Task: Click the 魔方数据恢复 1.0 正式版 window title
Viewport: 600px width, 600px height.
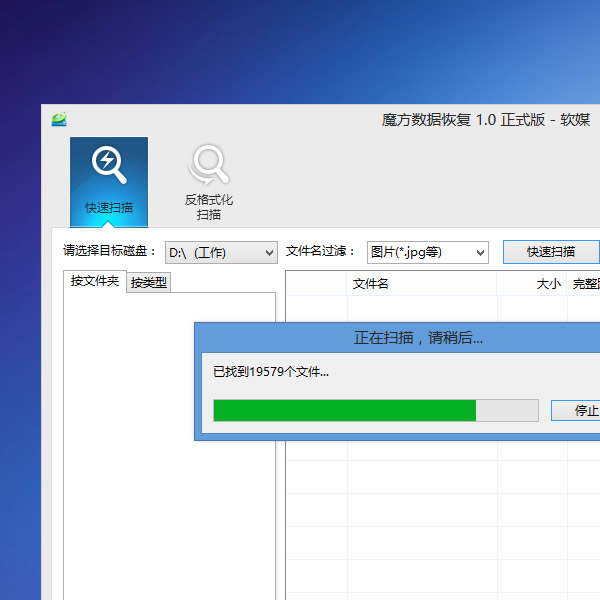Action: (x=486, y=120)
